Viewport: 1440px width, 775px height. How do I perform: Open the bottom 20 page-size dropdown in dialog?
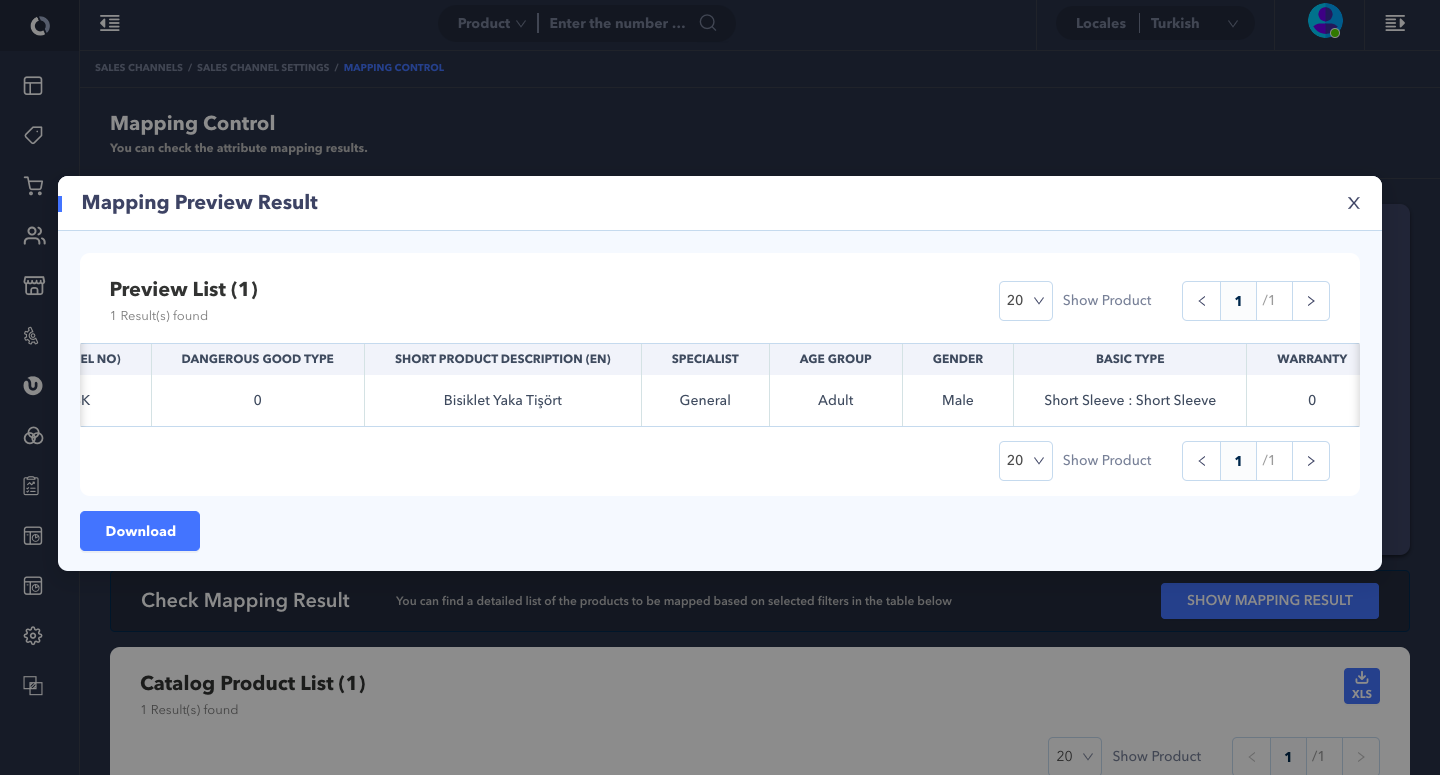1025,461
